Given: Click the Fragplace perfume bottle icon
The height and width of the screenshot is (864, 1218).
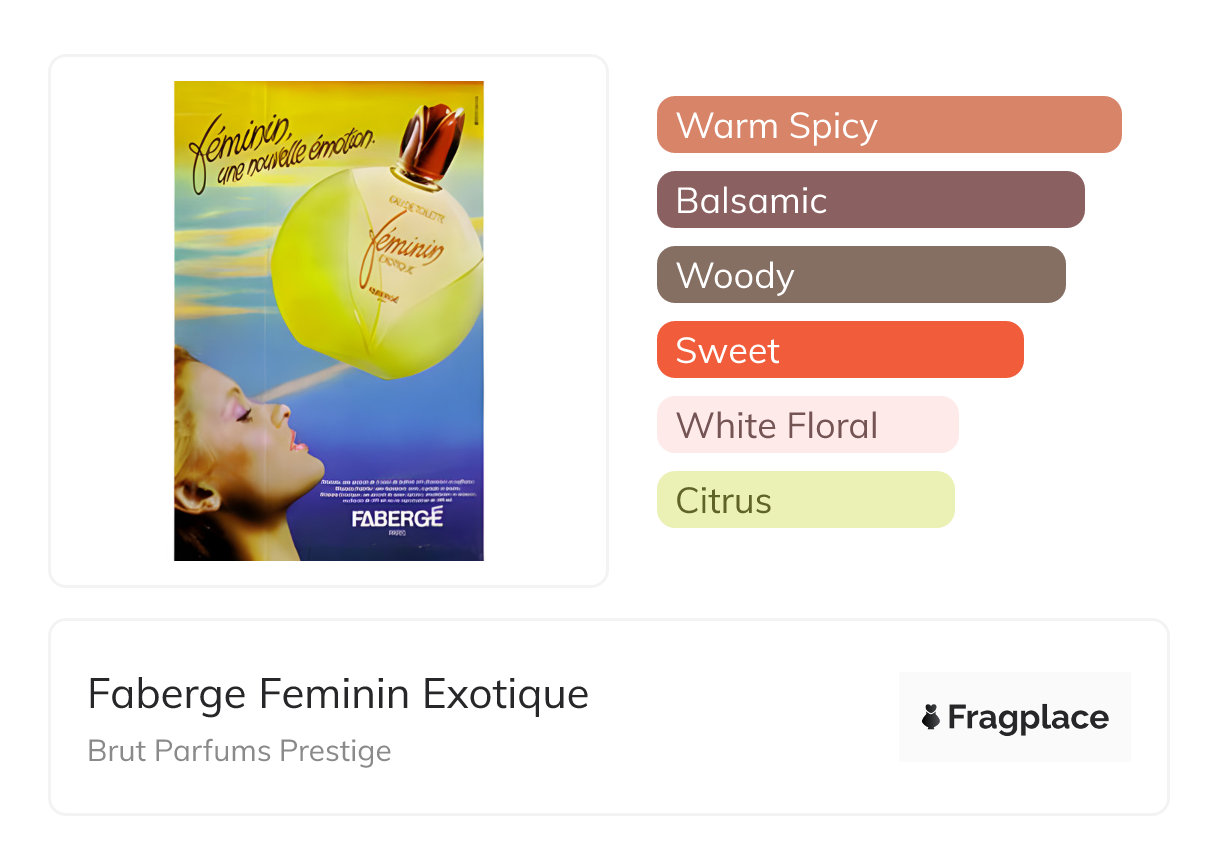Looking at the screenshot, I should click(x=931, y=717).
